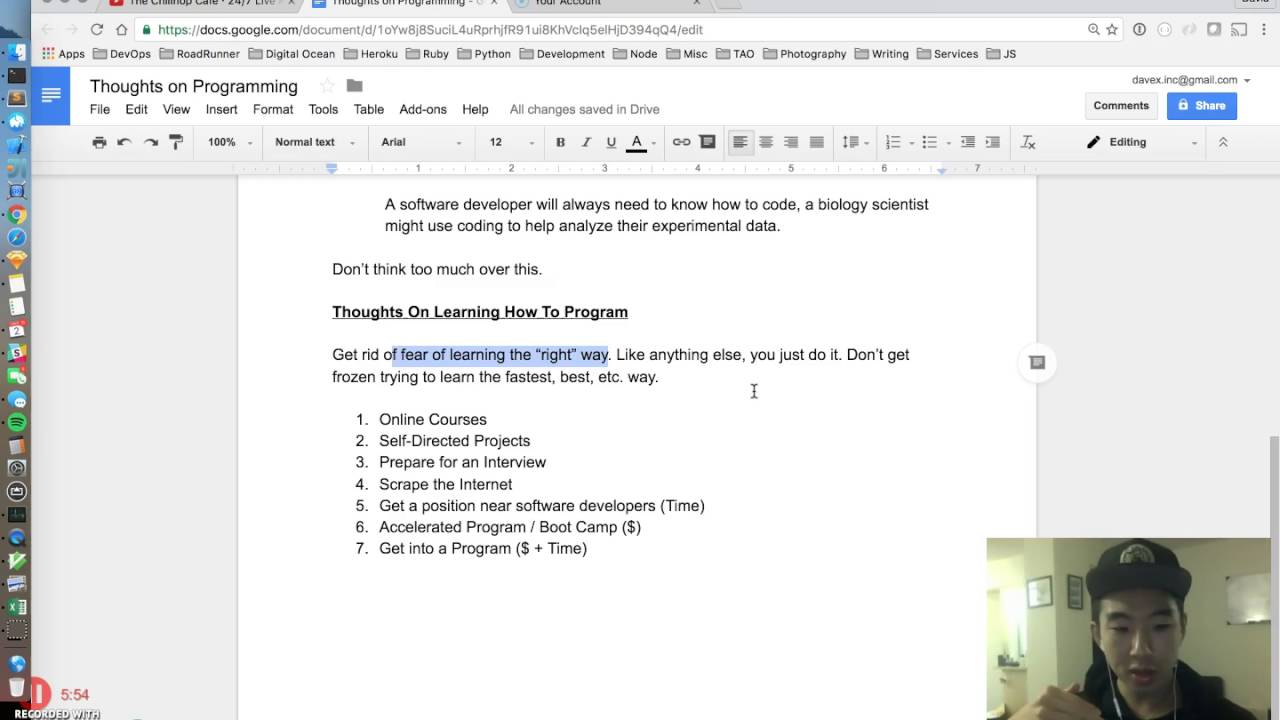Center align the text

pos(766,142)
